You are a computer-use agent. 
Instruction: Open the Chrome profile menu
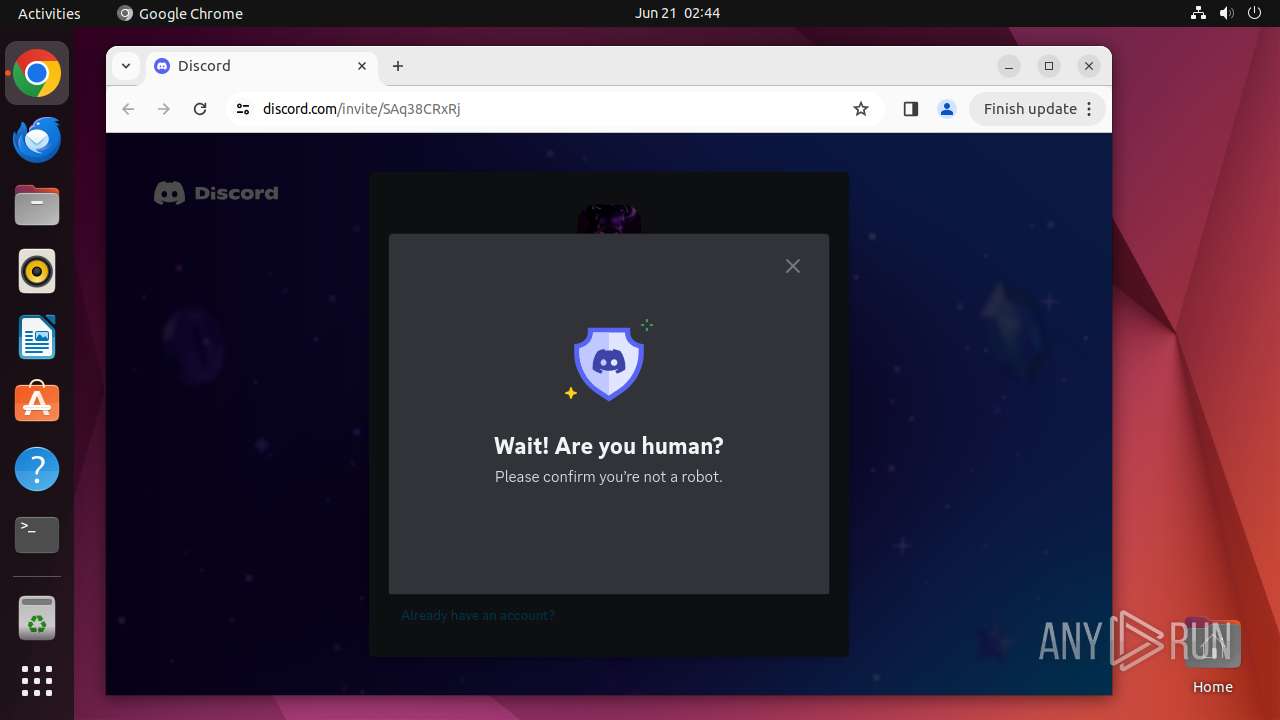coord(947,109)
